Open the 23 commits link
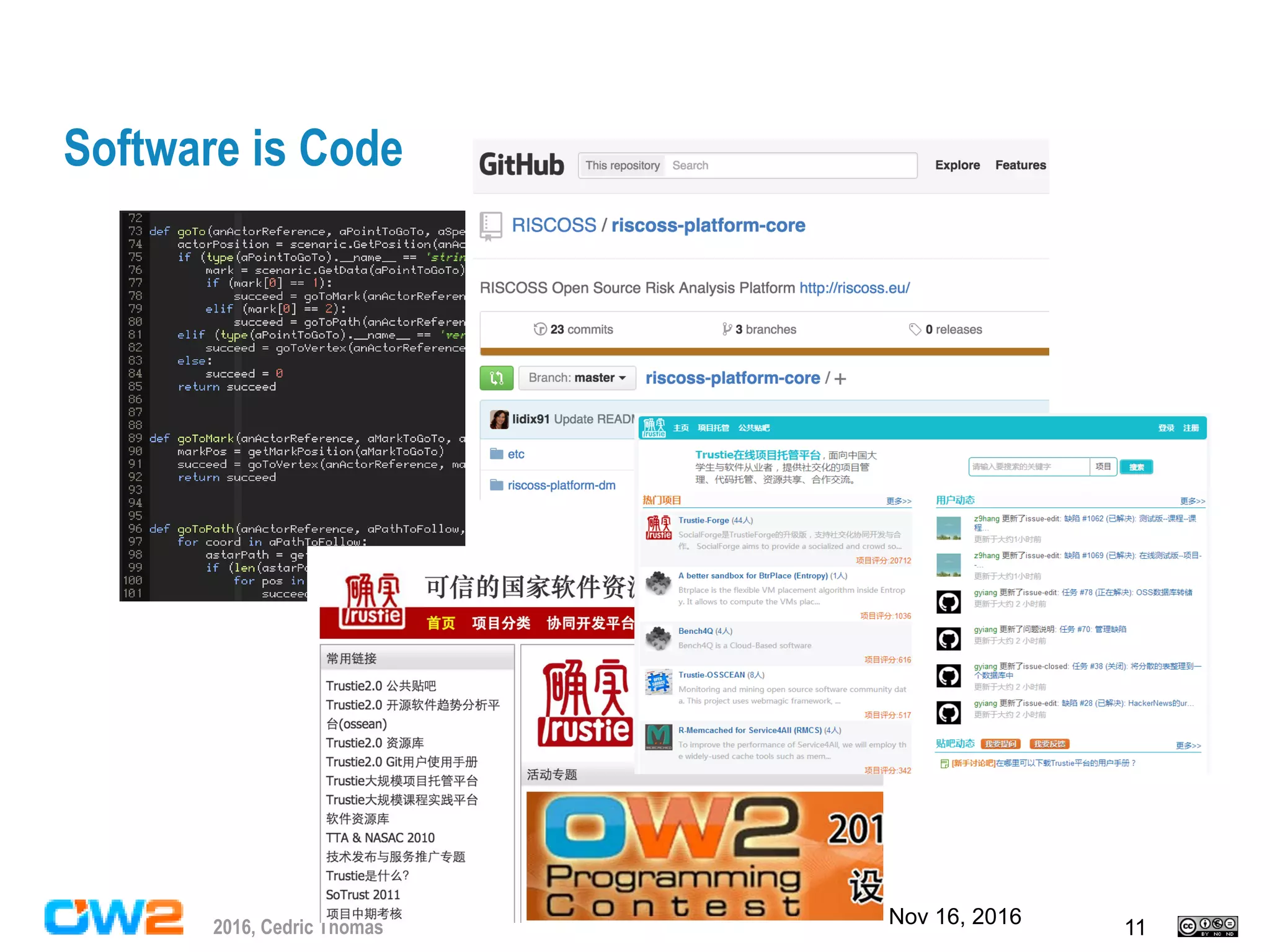This screenshot has height=952, width=1270. tap(574, 329)
